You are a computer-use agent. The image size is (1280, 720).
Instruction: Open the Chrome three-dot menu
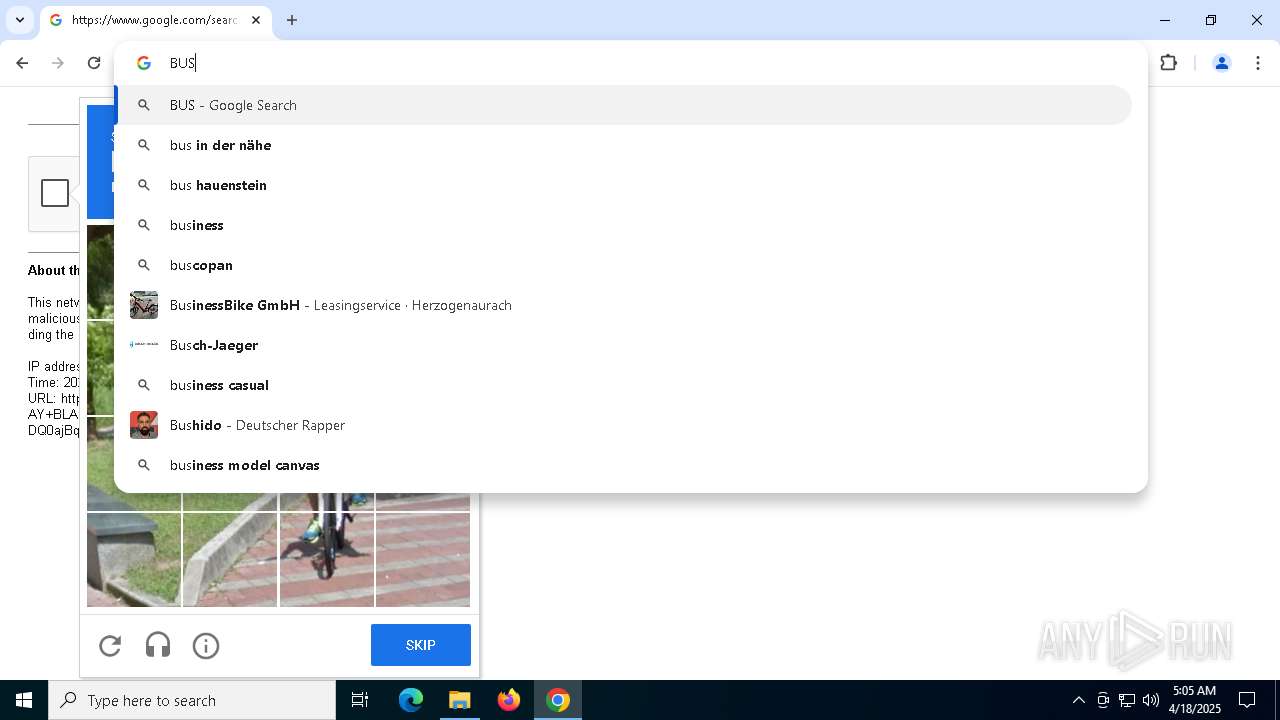[x=1256, y=63]
